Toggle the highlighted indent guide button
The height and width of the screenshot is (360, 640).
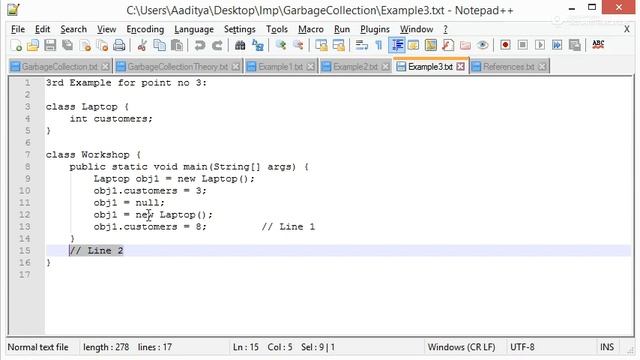tap(397, 45)
